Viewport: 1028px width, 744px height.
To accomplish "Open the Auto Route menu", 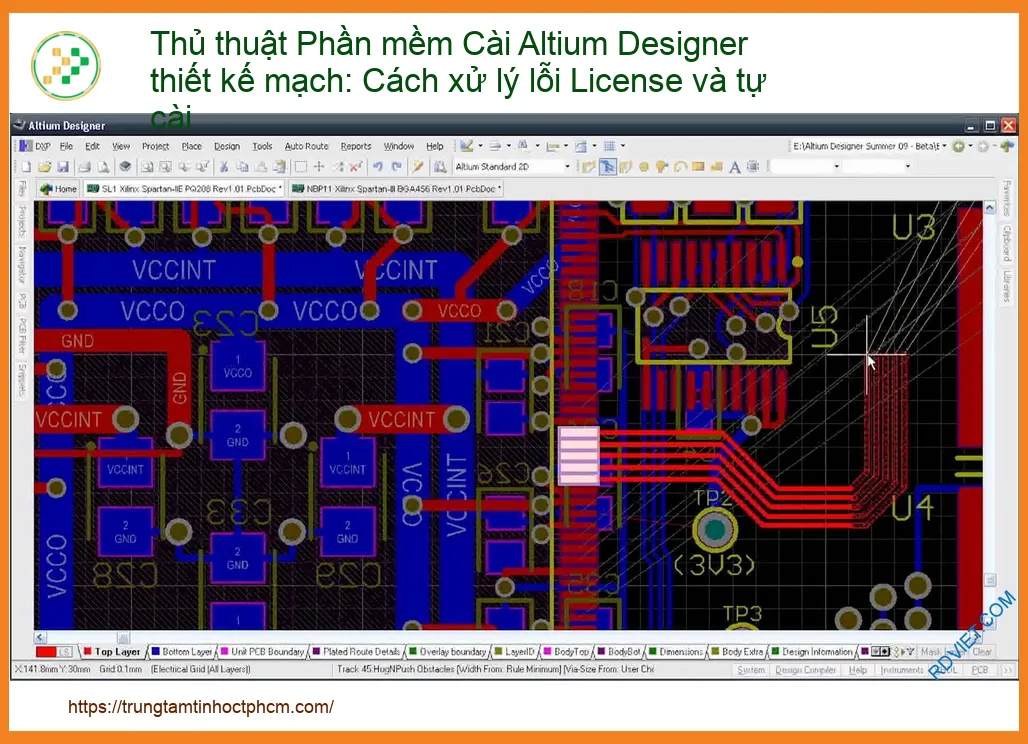I will coord(306,146).
